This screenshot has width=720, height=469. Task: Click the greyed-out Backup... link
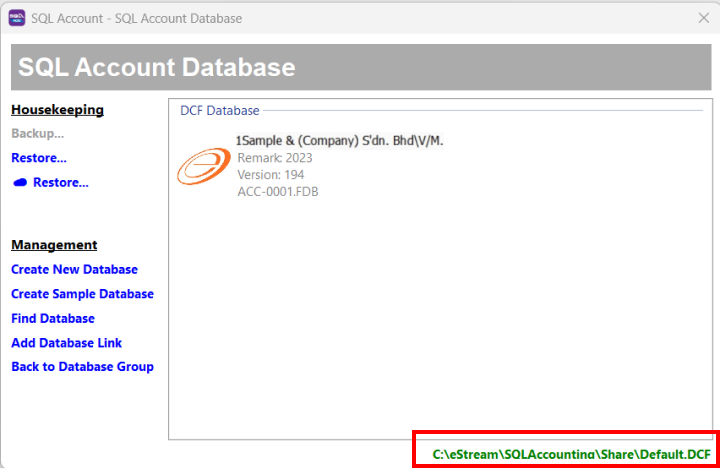click(x=37, y=133)
